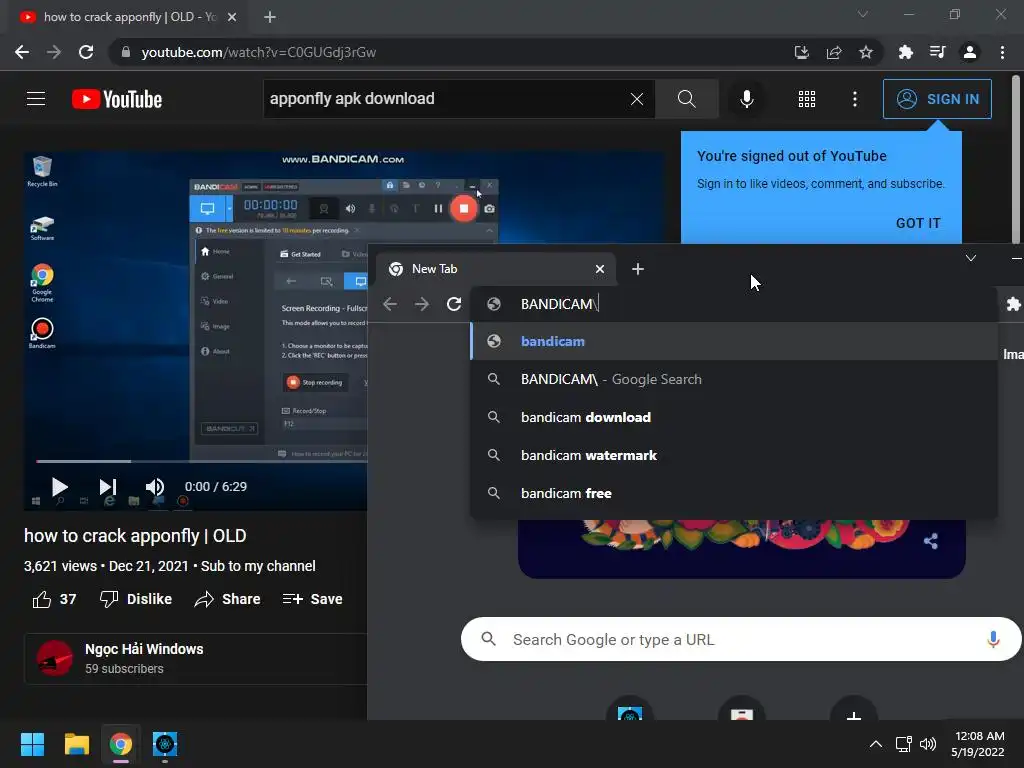Mute the video volume speaker
Viewport: 1024px width, 768px height.
154,487
